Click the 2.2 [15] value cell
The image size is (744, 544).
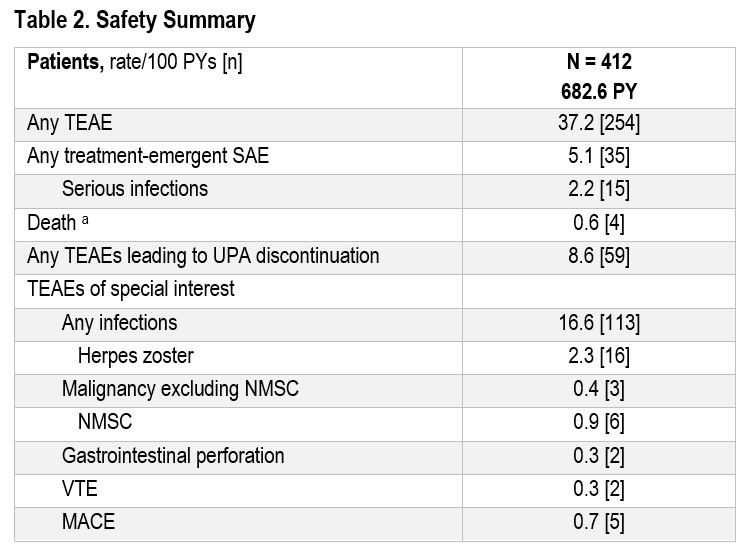[599, 189]
